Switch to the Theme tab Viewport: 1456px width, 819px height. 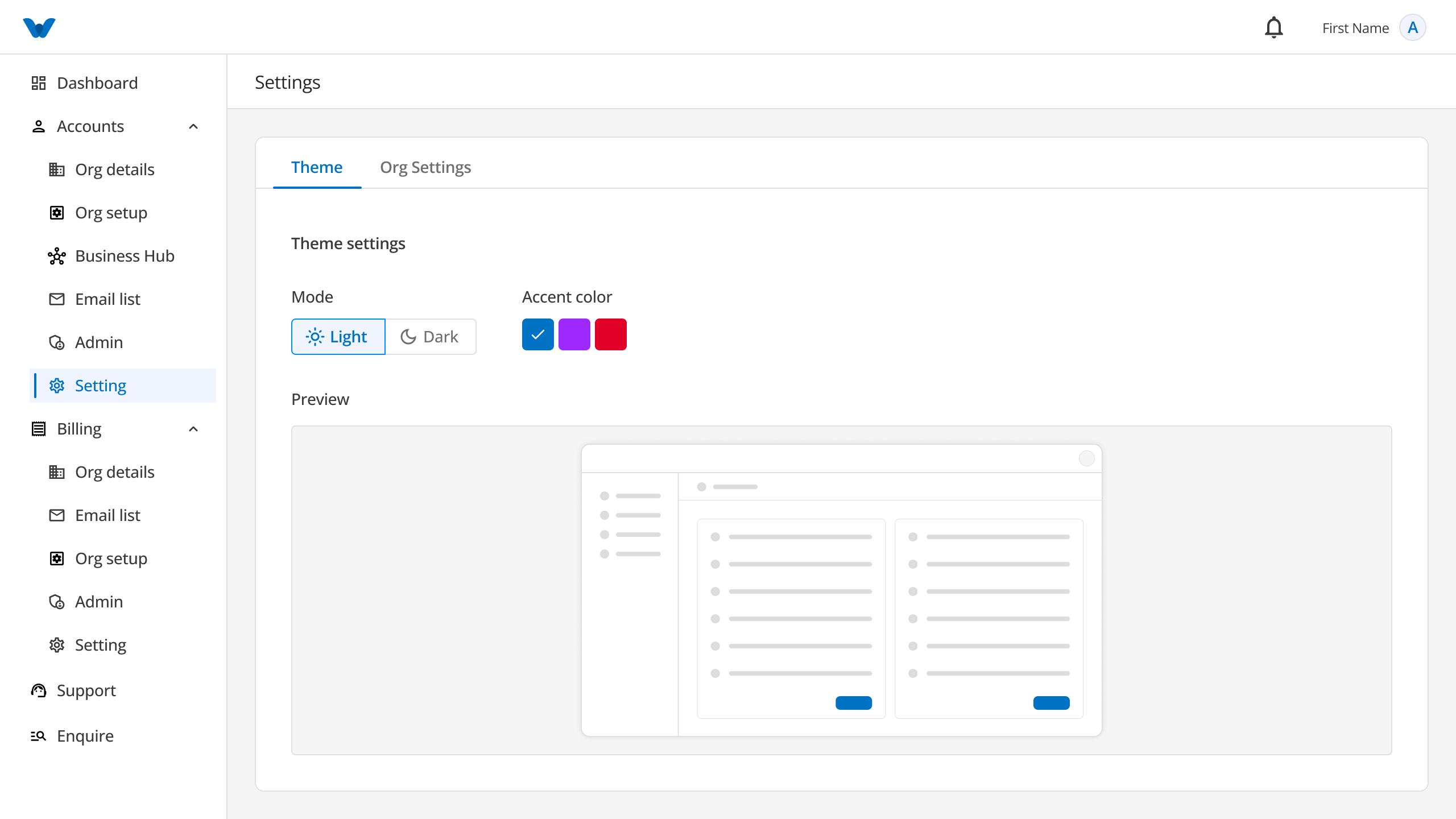click(317, 167)
